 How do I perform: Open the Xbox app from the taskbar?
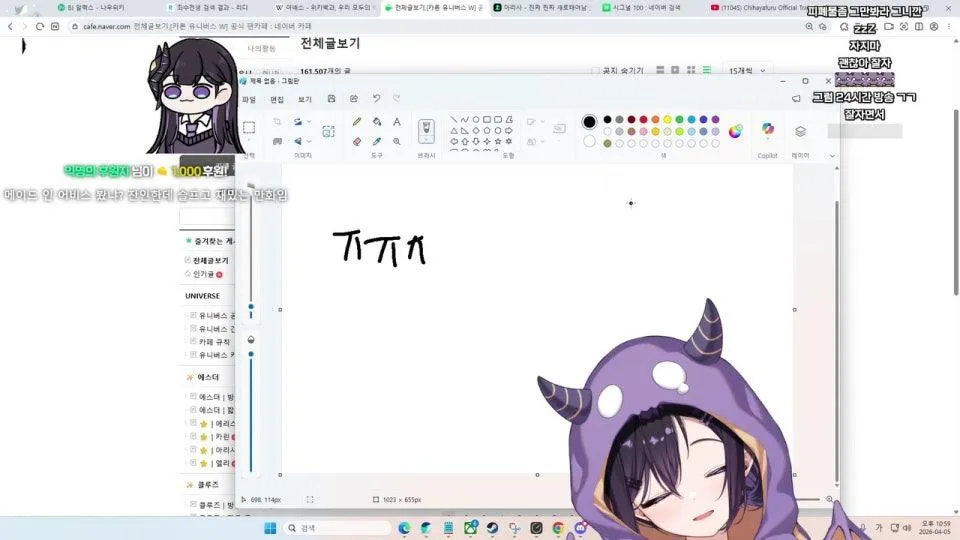[x=470, y=528]
